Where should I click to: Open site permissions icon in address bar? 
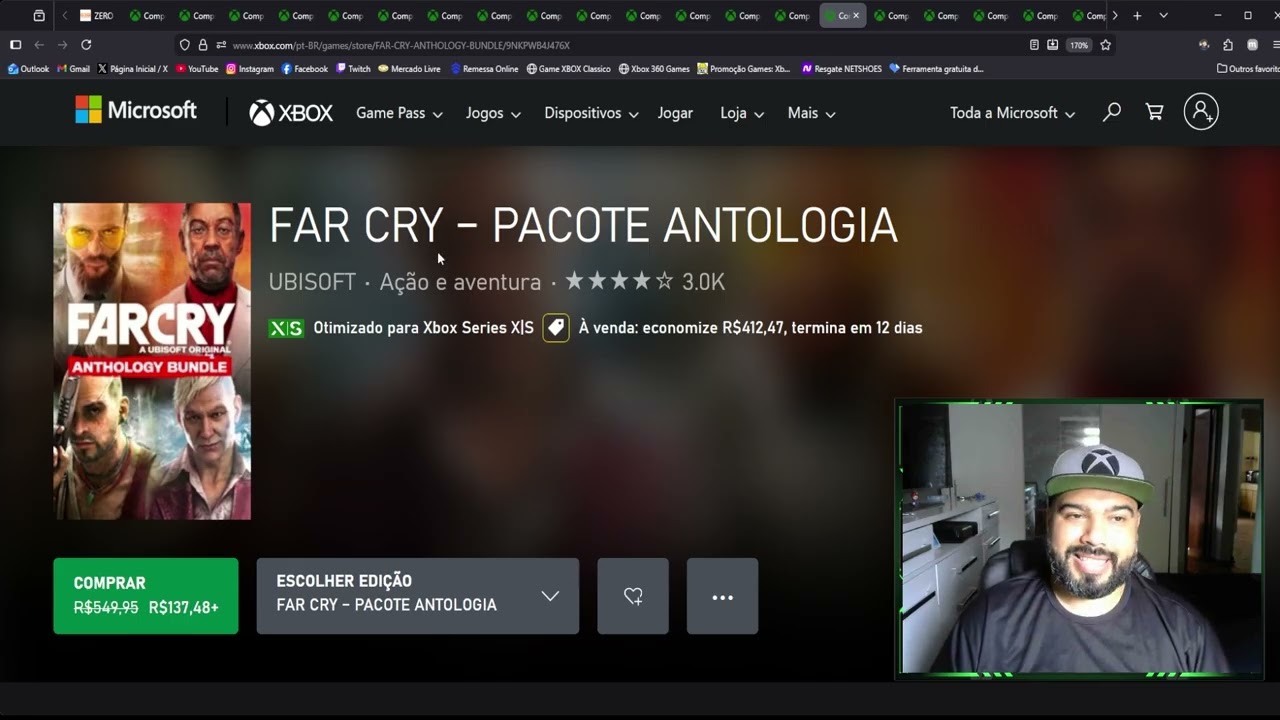[221, 45]
